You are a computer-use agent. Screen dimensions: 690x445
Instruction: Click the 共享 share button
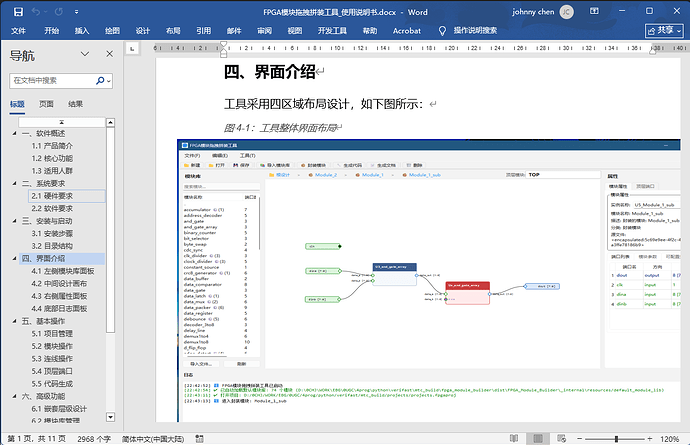[664, 31]
